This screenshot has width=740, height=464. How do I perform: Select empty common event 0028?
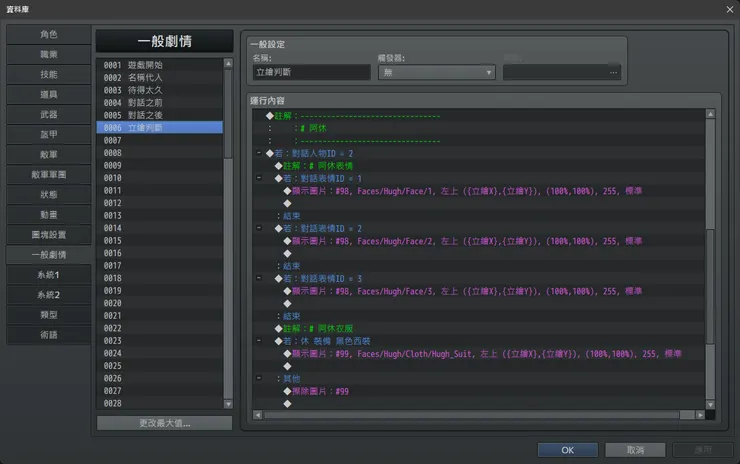click(160, 403)
